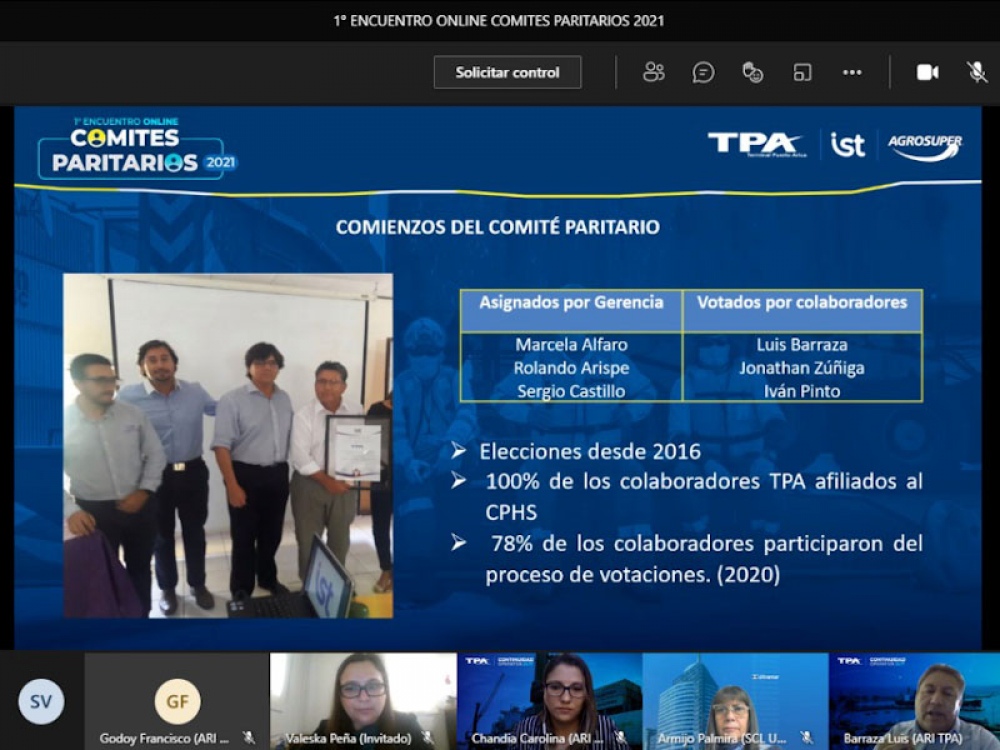
Task: Show the participants panel
Action: (x=654, y=72)
